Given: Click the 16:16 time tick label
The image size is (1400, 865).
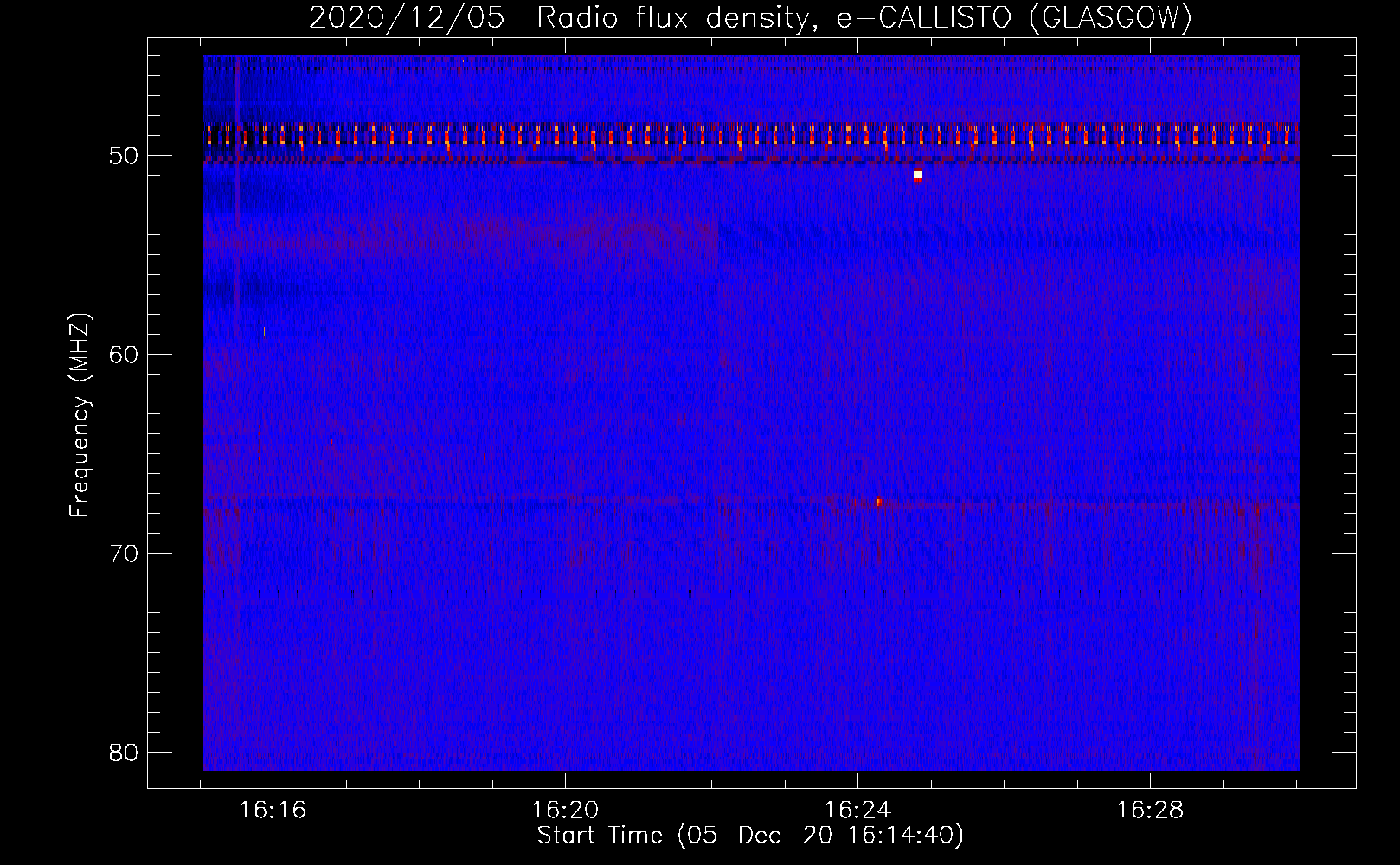Looking at the screenshot, I should coord(273,811).
